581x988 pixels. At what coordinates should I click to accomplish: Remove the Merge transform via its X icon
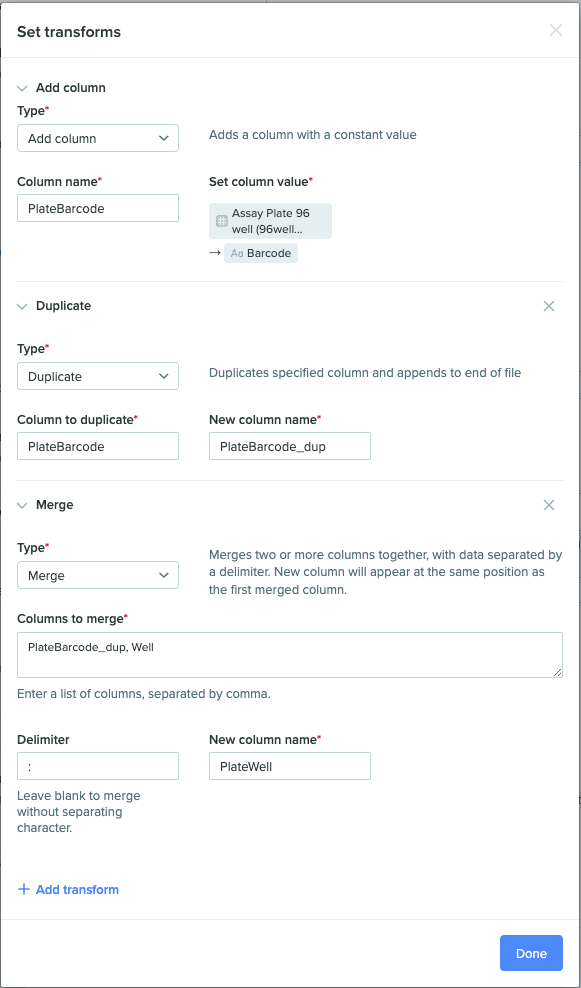[x=549, y=505]
